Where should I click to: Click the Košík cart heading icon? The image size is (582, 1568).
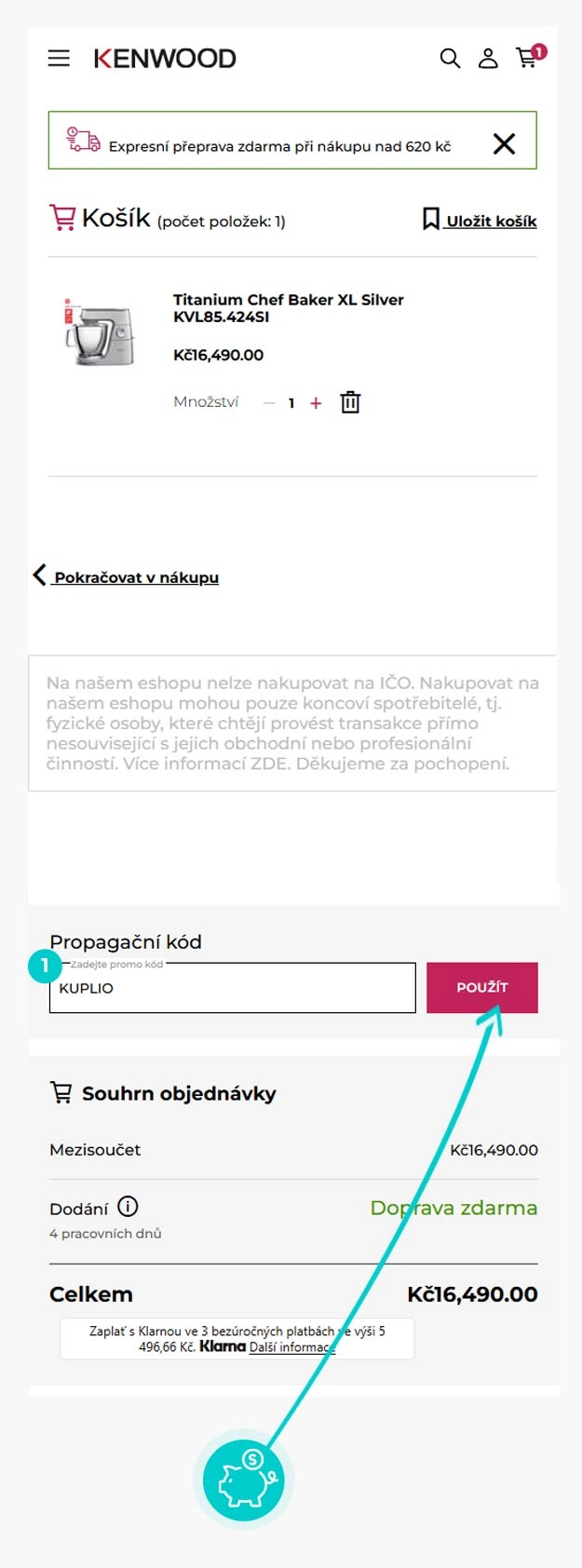(x=62, y=218)
